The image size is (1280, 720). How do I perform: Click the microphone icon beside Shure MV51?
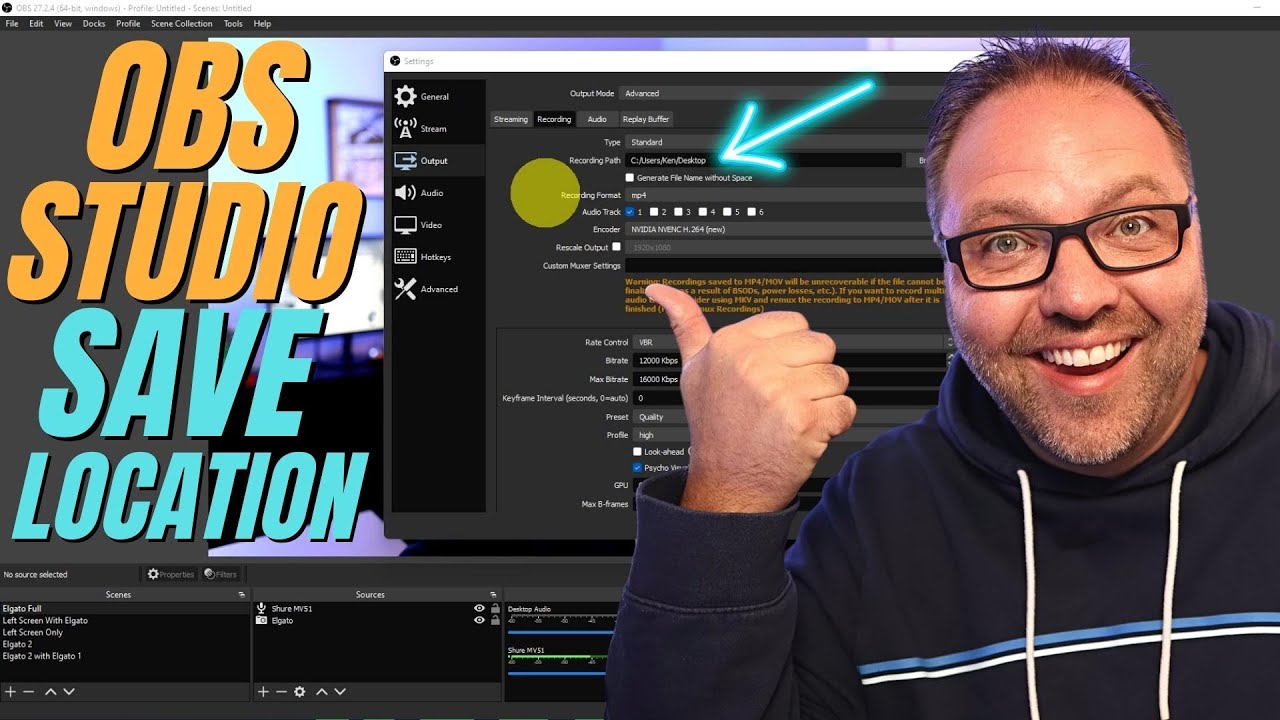[261, 607]
